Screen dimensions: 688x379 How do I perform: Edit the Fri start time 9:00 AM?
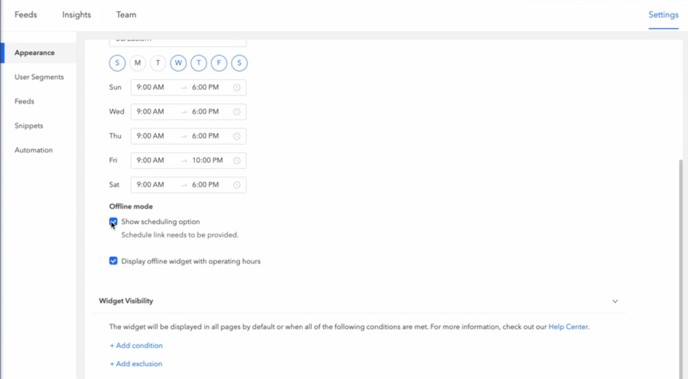(150, 160)
